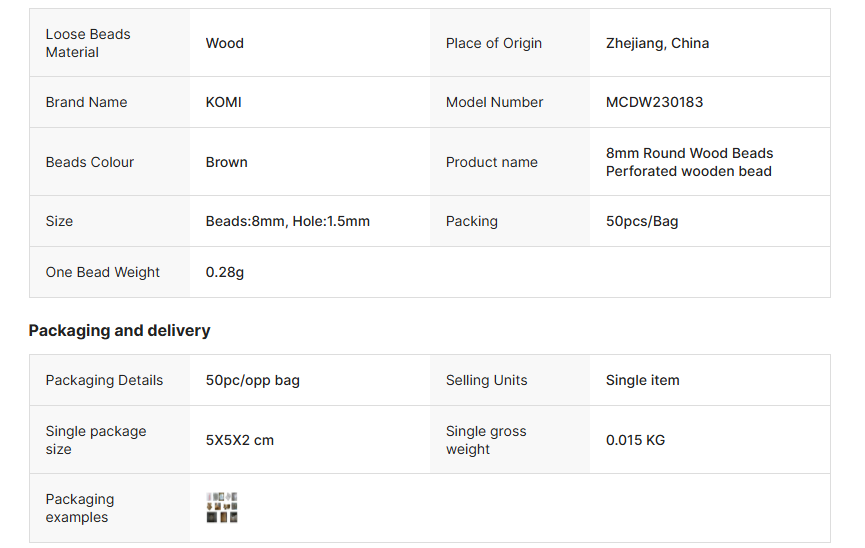
Task: Click the 'Packaging and delivery' heading
Action: [x=119, y=330]
